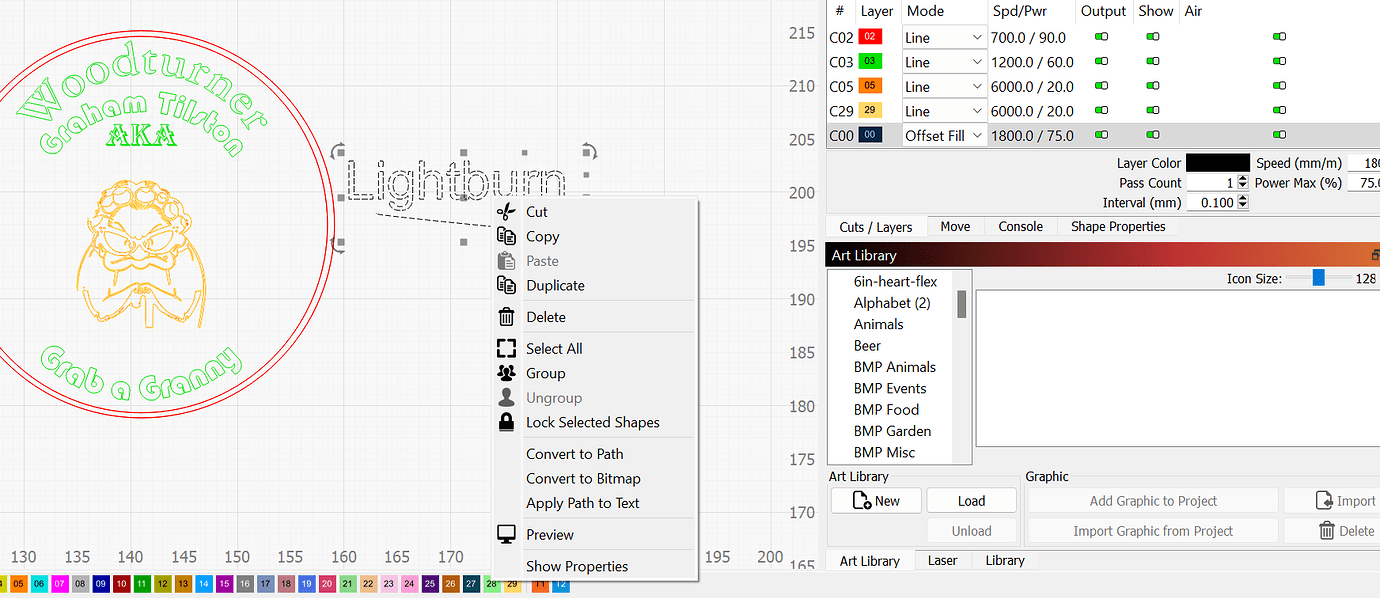Click the Load button in Art Library

(x=971, y=501)
